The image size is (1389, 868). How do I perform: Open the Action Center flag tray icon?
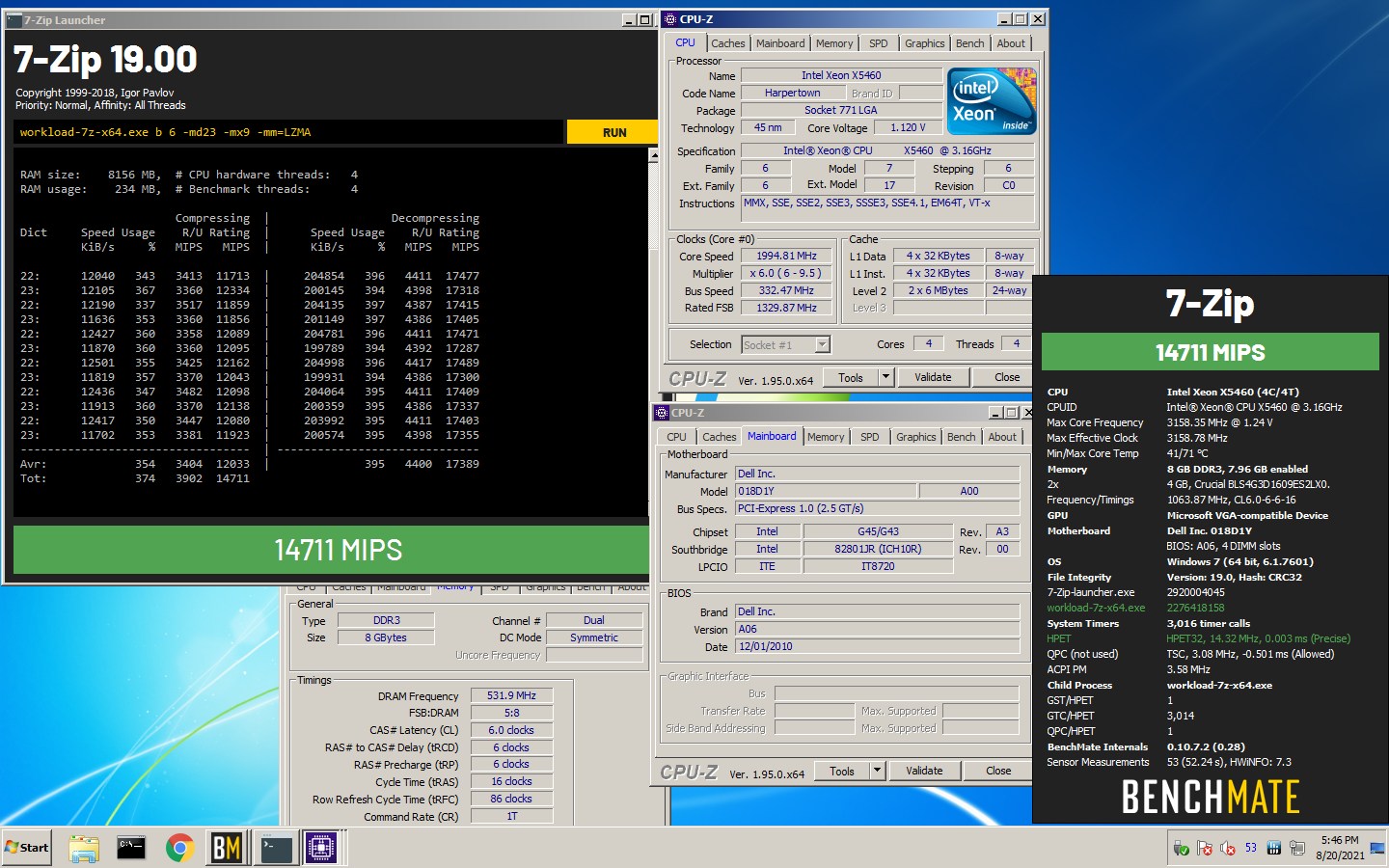click(x=1205, y=848)
